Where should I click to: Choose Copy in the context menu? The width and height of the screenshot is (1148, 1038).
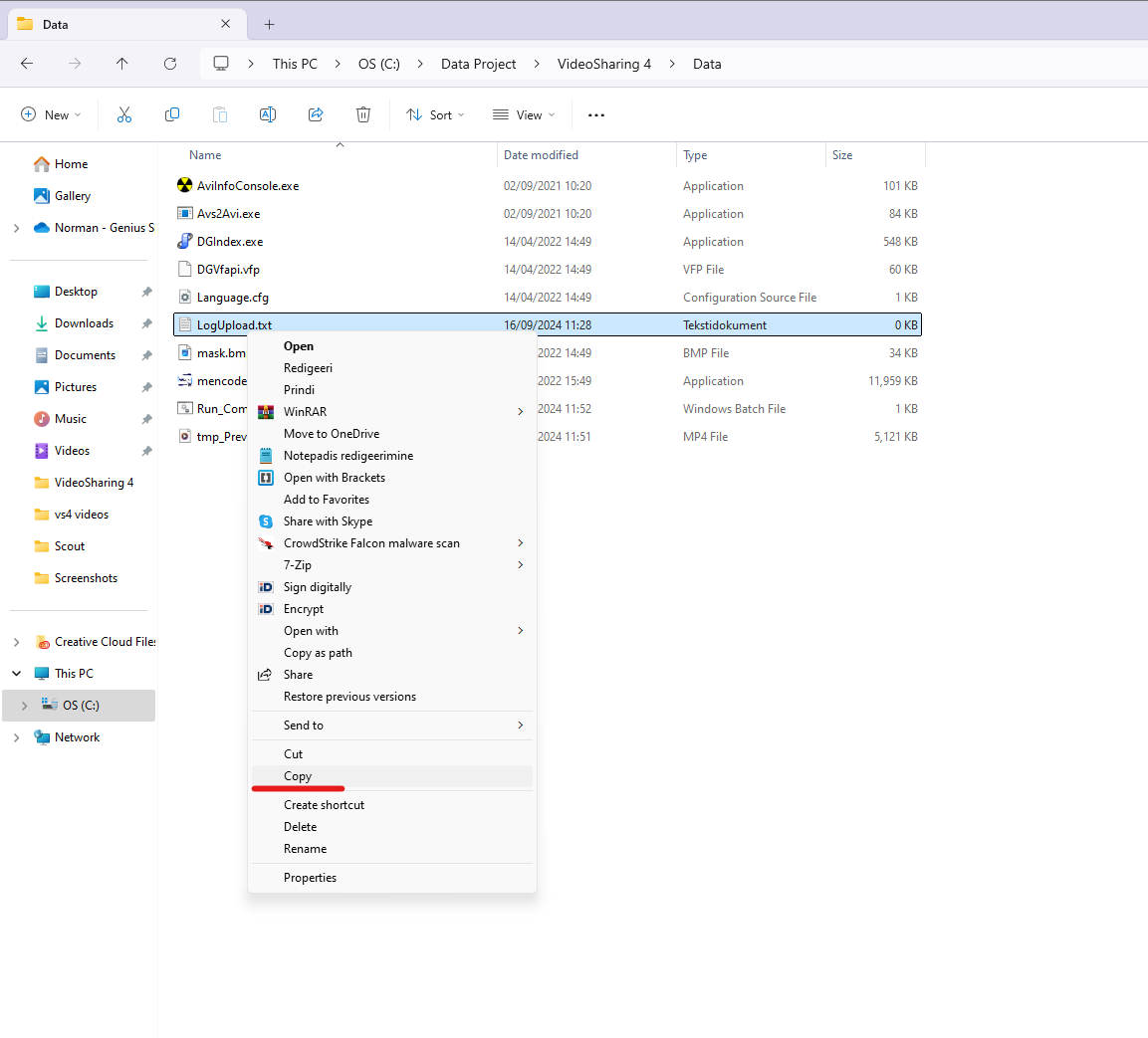click(391, 776)
